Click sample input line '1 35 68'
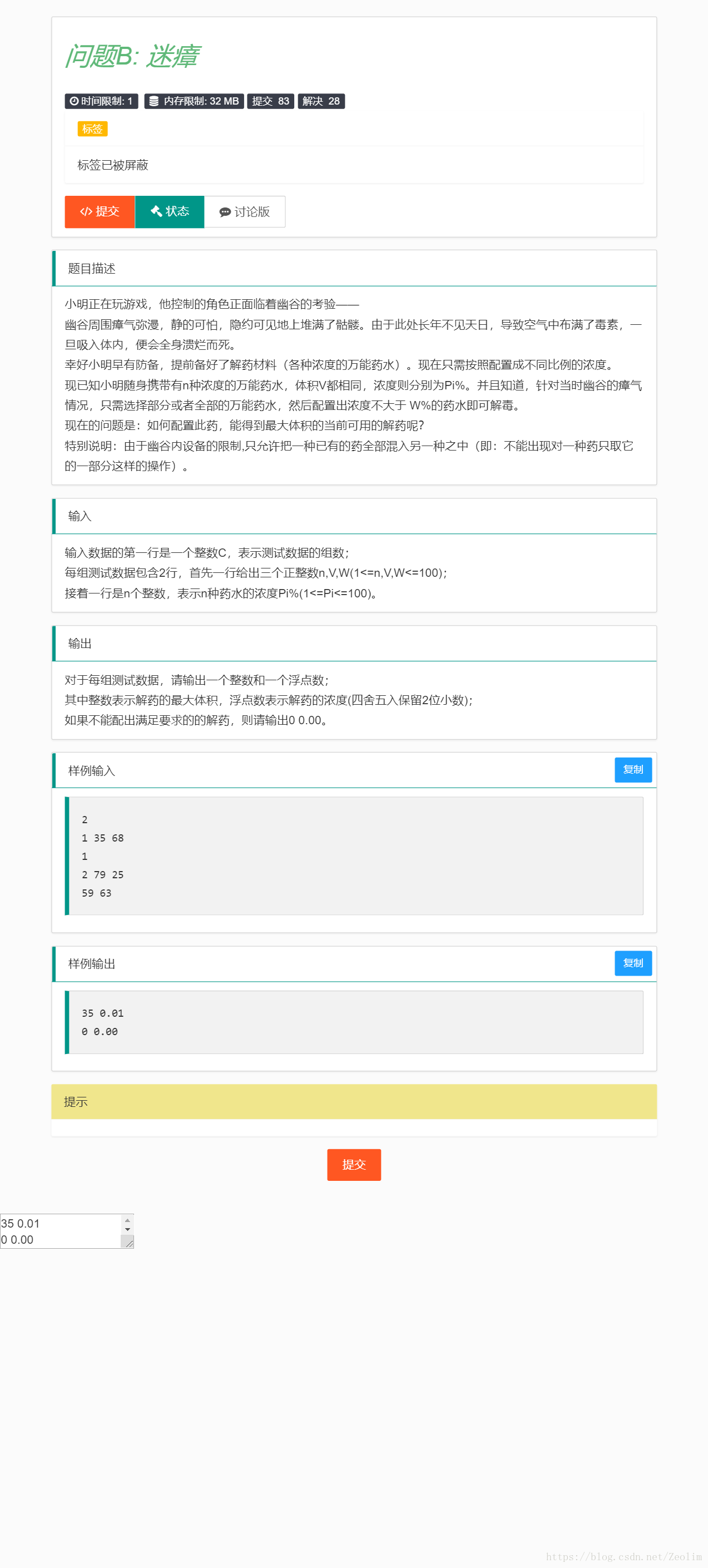The width and height of the screenshot is (708, 1568). coord(102,838)
